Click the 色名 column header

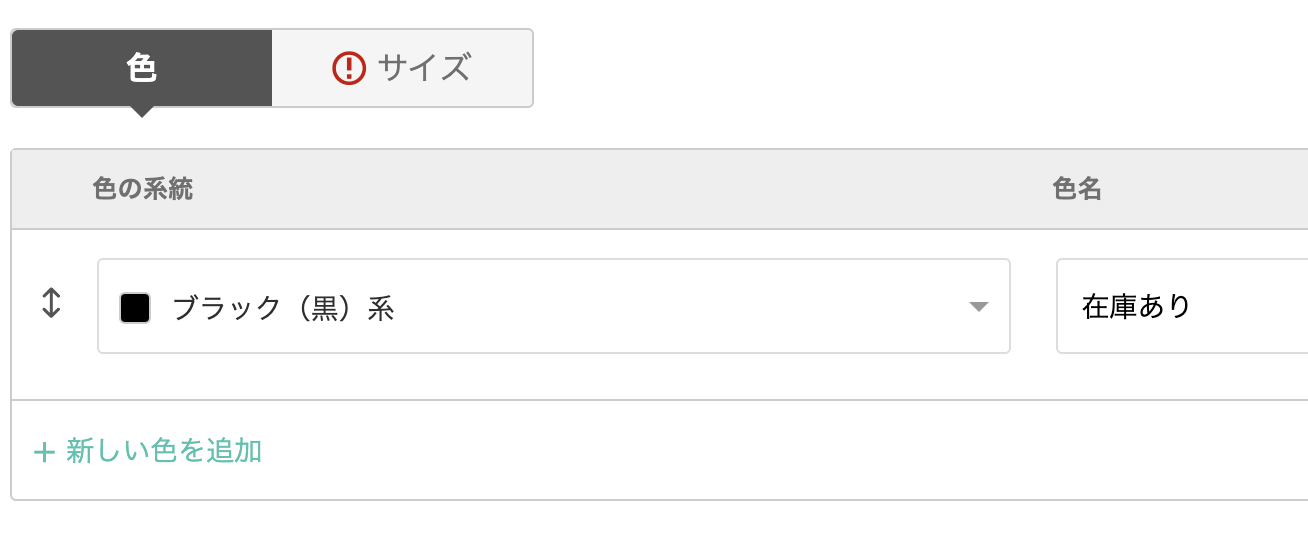pos(1077,189)
